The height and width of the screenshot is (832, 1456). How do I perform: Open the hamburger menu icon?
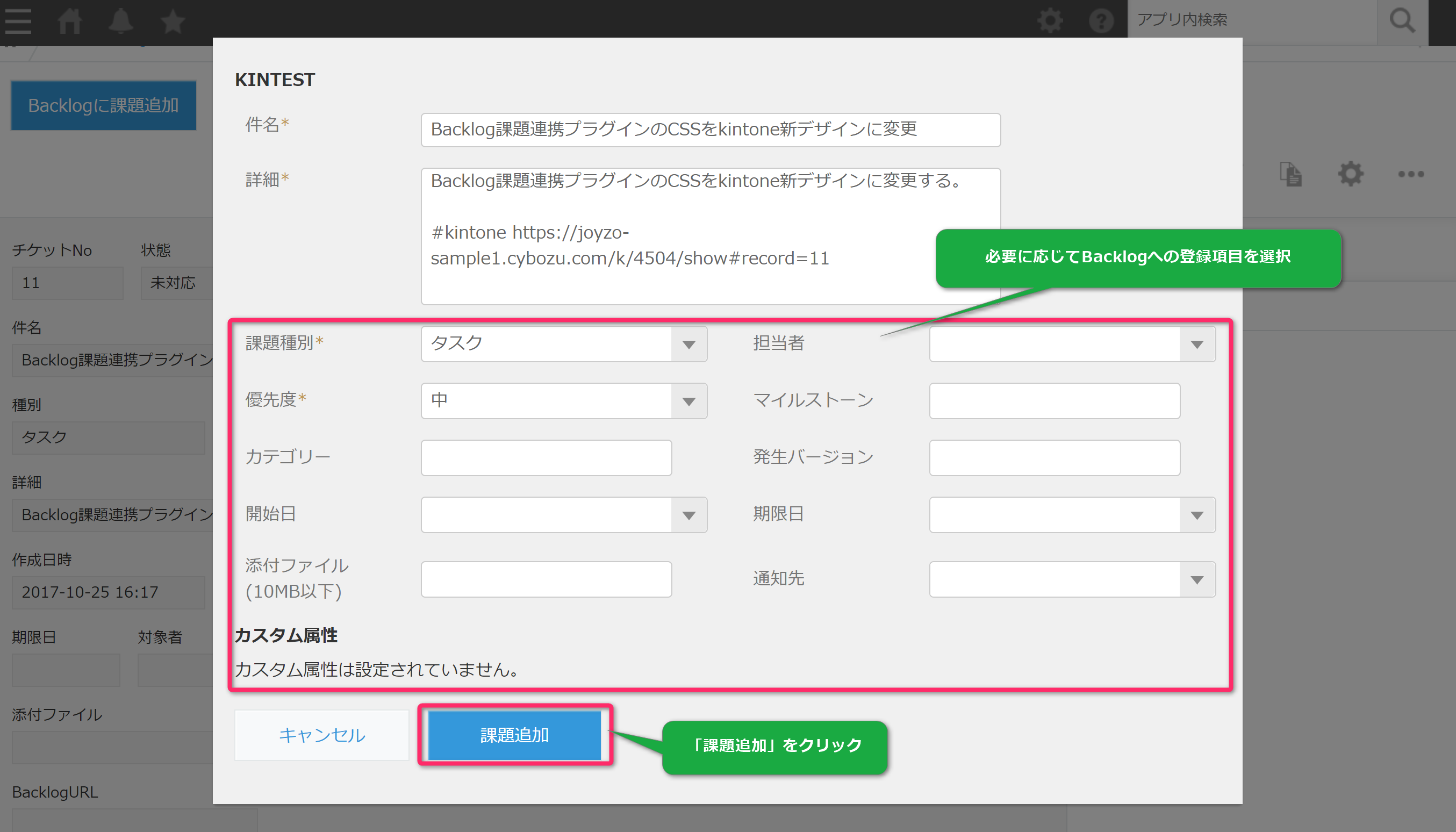click(18, 20)
